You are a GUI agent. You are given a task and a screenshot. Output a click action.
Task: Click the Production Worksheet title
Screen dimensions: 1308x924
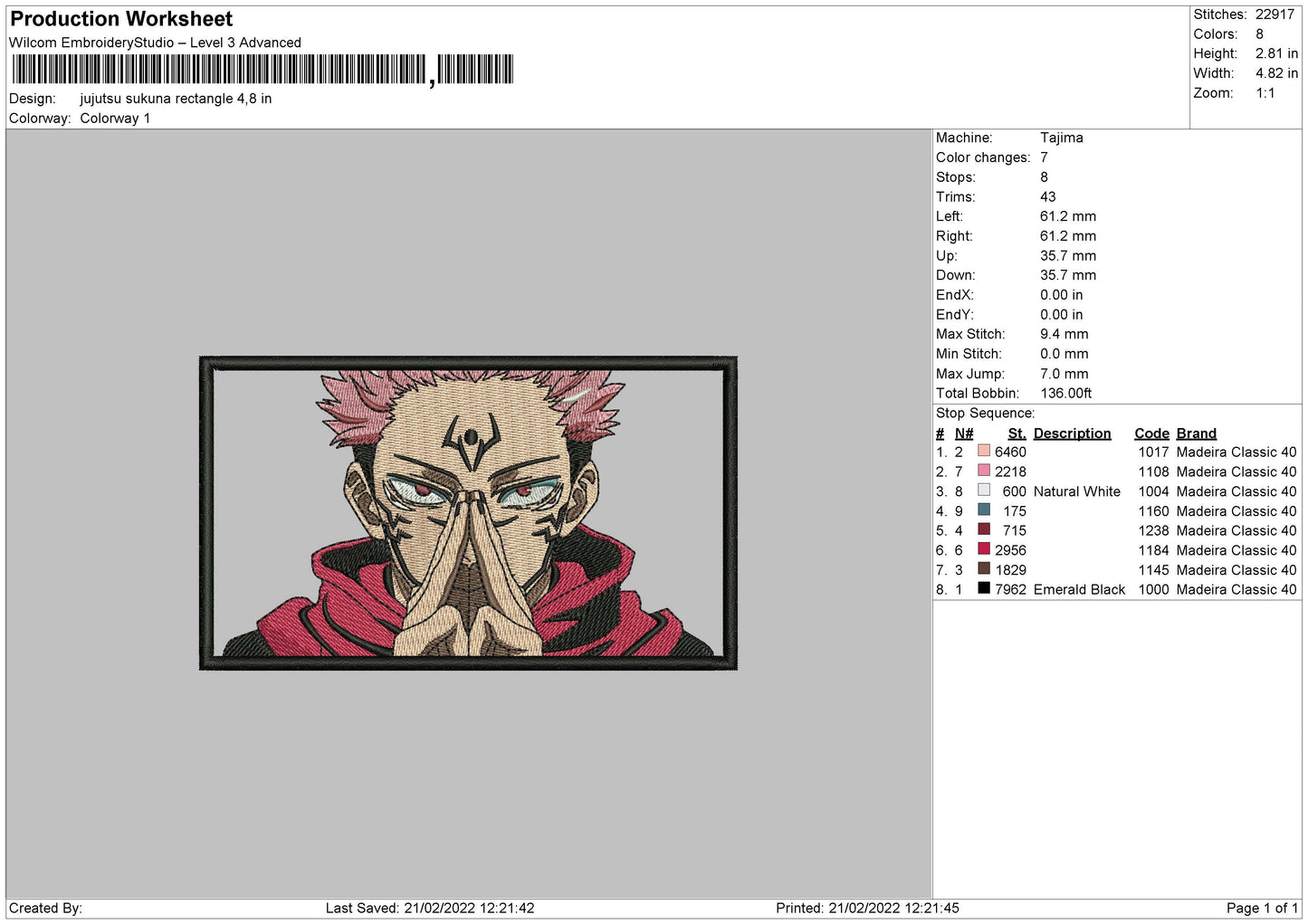pos(121,19)
